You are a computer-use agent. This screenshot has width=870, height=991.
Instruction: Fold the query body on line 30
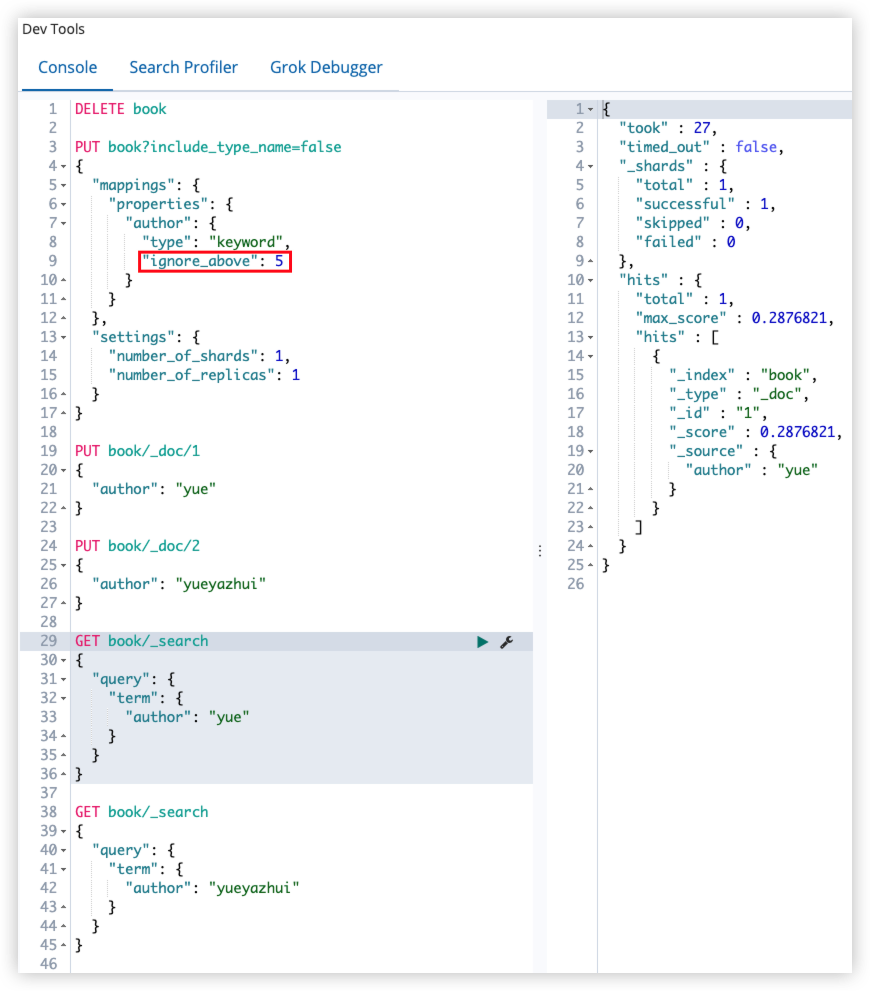64,660
